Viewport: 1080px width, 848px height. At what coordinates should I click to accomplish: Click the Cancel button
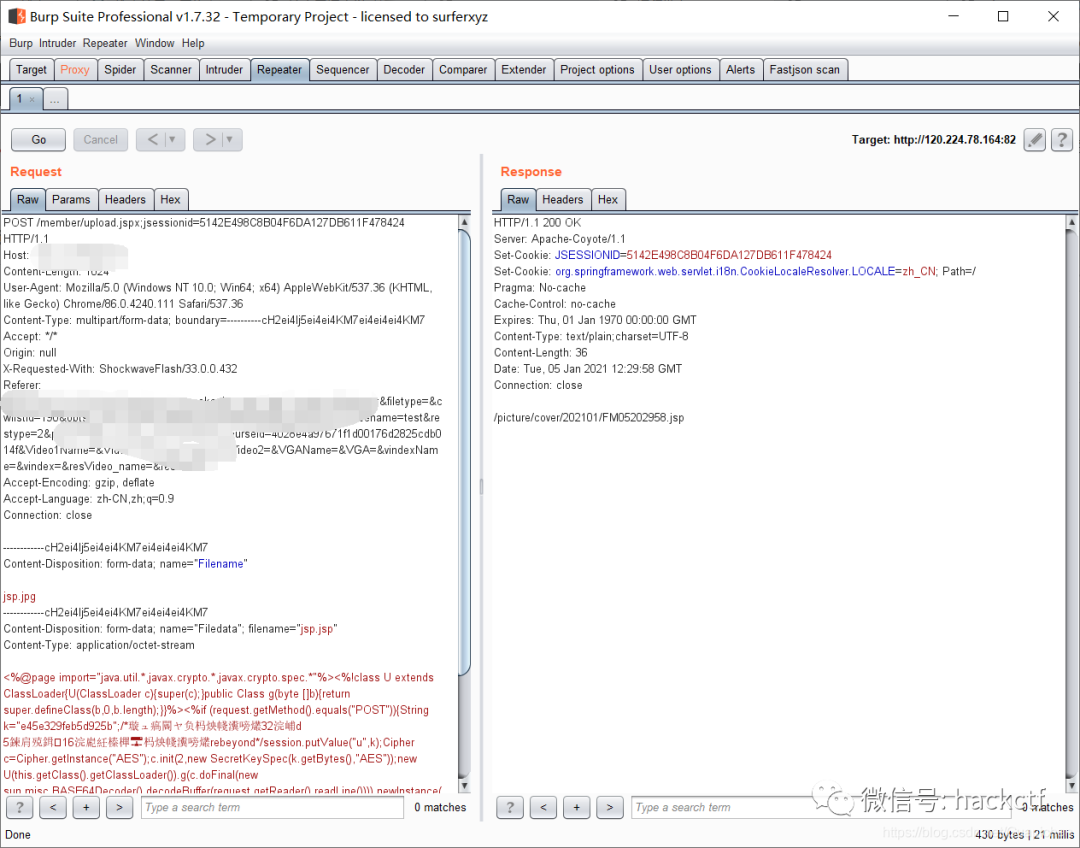pyautogui.click(x=101, y=140)
